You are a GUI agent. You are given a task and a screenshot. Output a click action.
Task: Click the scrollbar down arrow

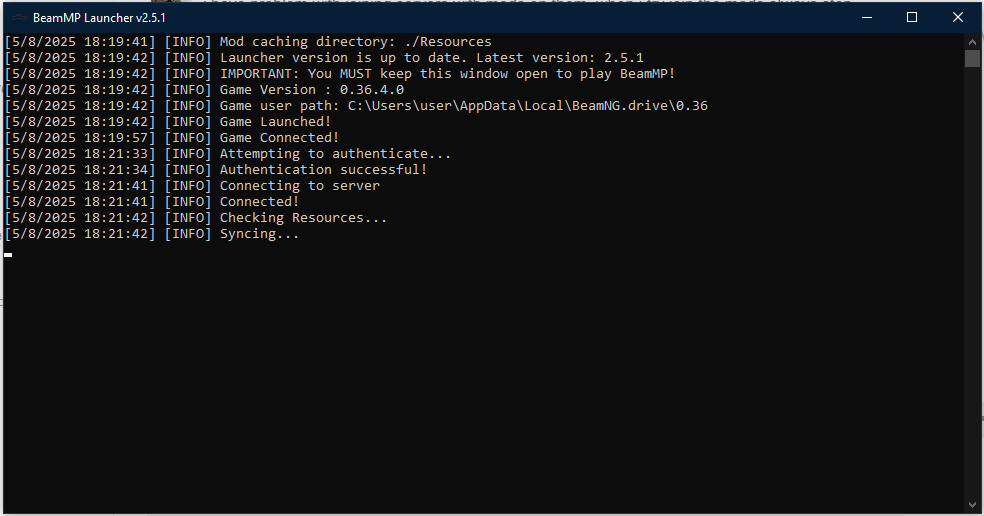tap(972, 505)
